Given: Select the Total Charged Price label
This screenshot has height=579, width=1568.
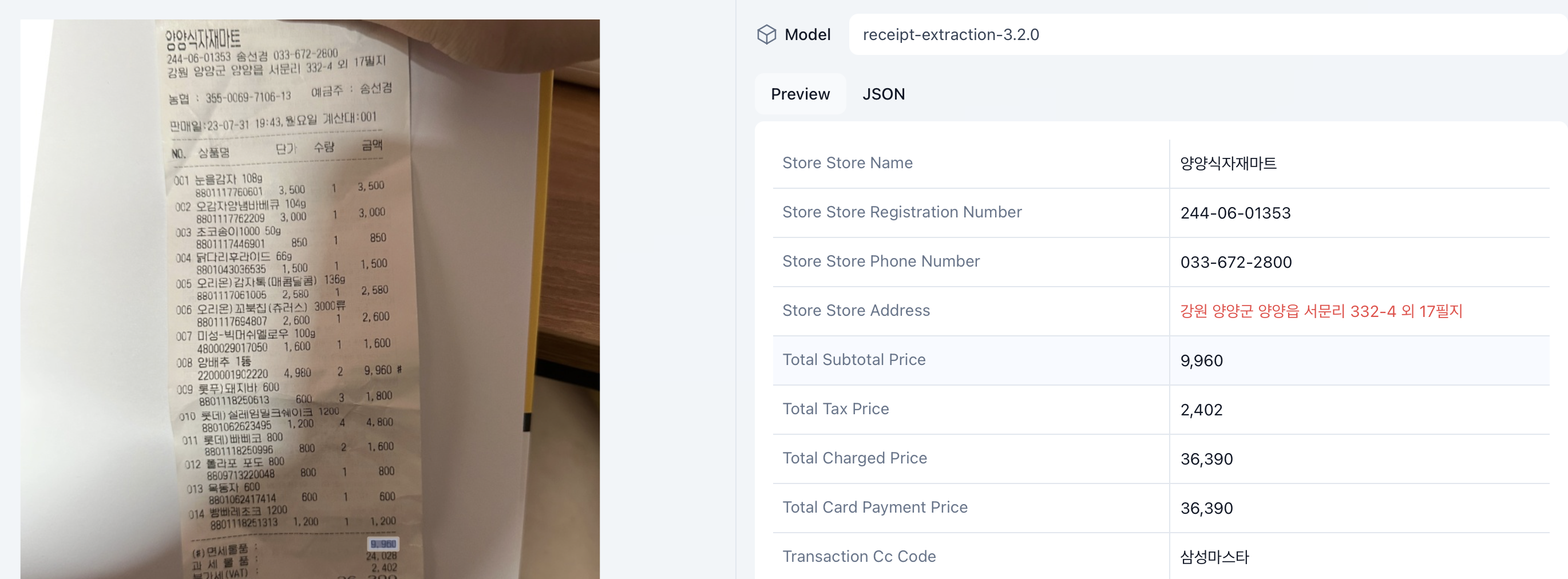Looking at the screenshot, I should coord(854,458).
